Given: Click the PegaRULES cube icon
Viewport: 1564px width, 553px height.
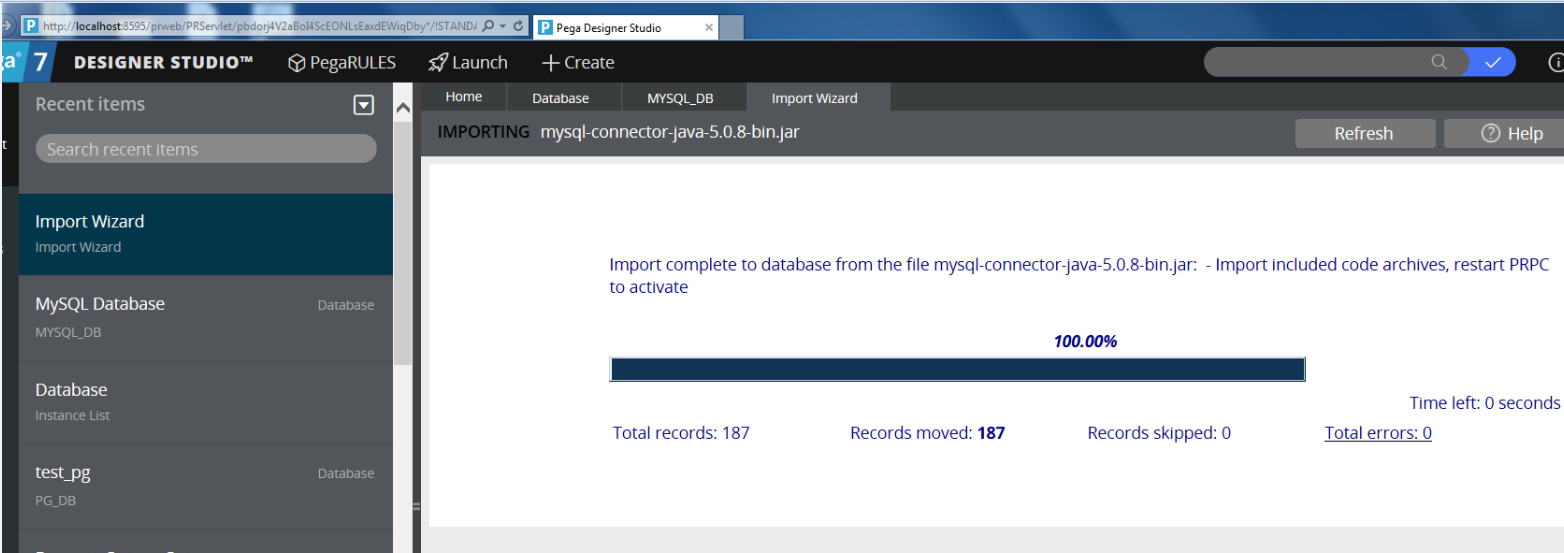Looking at the screenshot, I should pyautogui.click(x=296, y=63).
